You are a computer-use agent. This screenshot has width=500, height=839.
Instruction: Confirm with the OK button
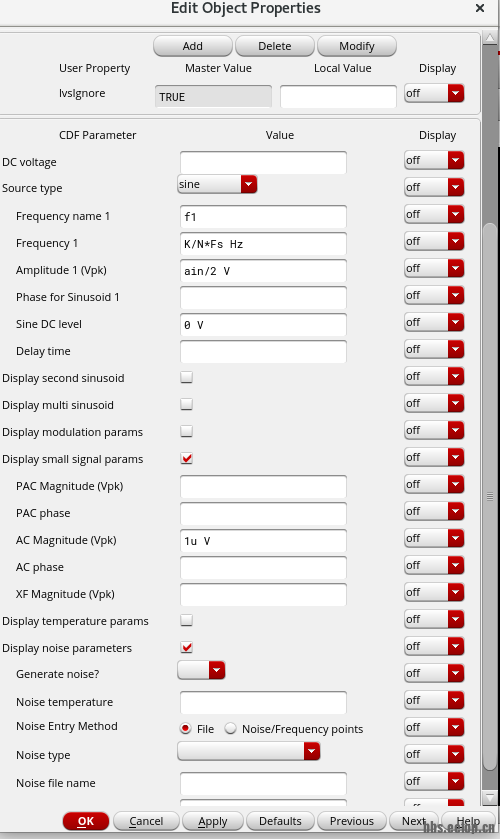[x=86, y=821]
